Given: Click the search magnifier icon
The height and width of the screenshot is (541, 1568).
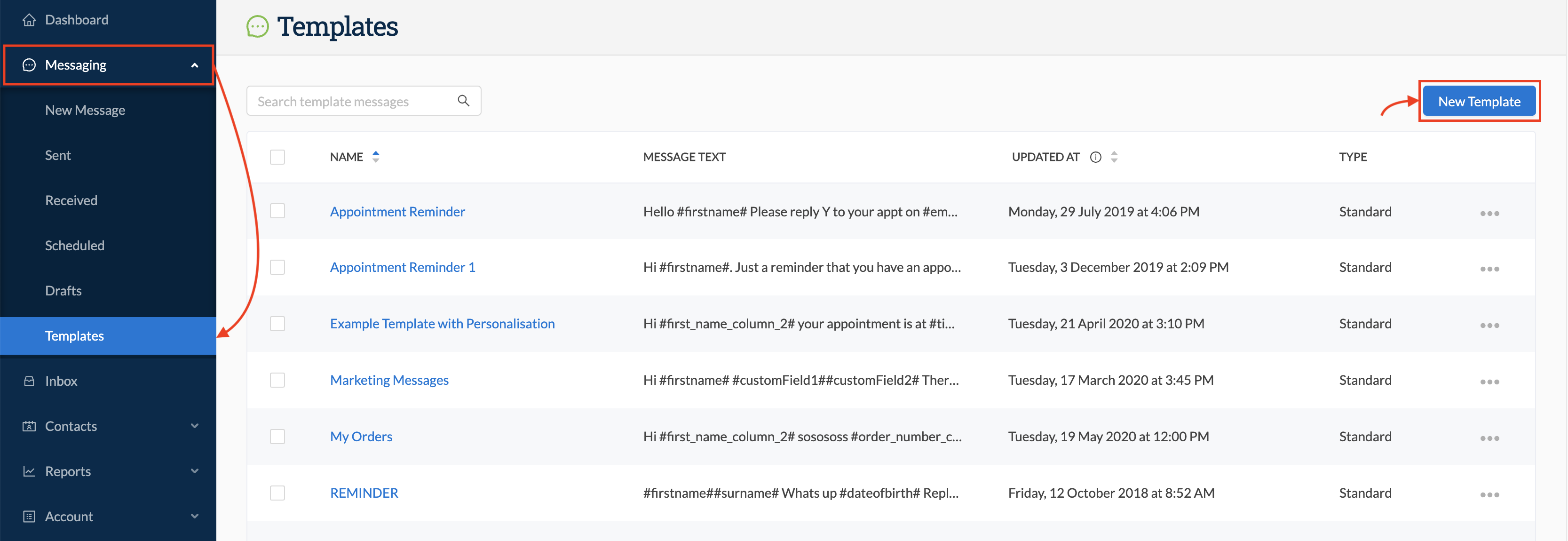Looking at the screenshot, I should click(463, 101).
